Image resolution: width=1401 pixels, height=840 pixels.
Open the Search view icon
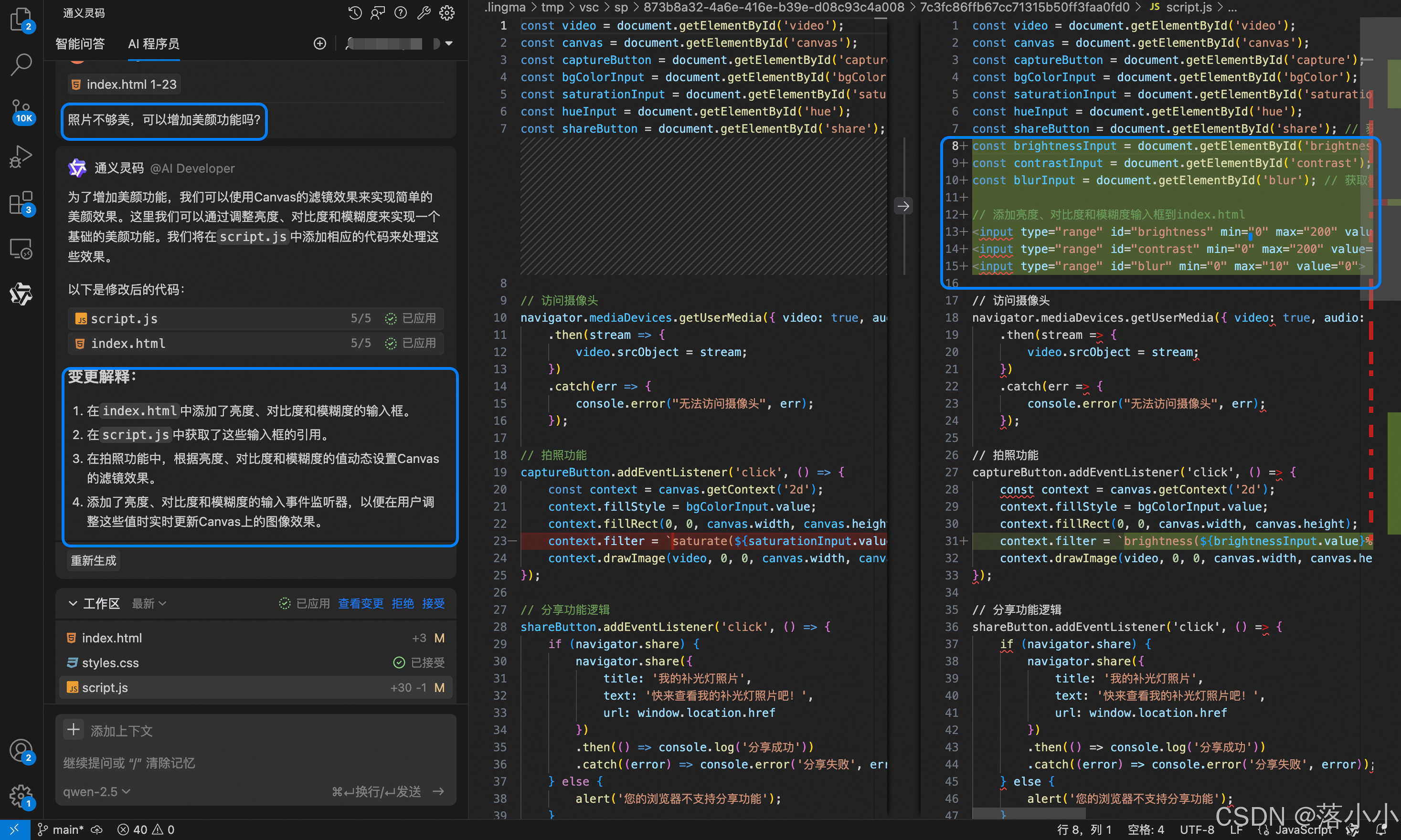[21, 64]
